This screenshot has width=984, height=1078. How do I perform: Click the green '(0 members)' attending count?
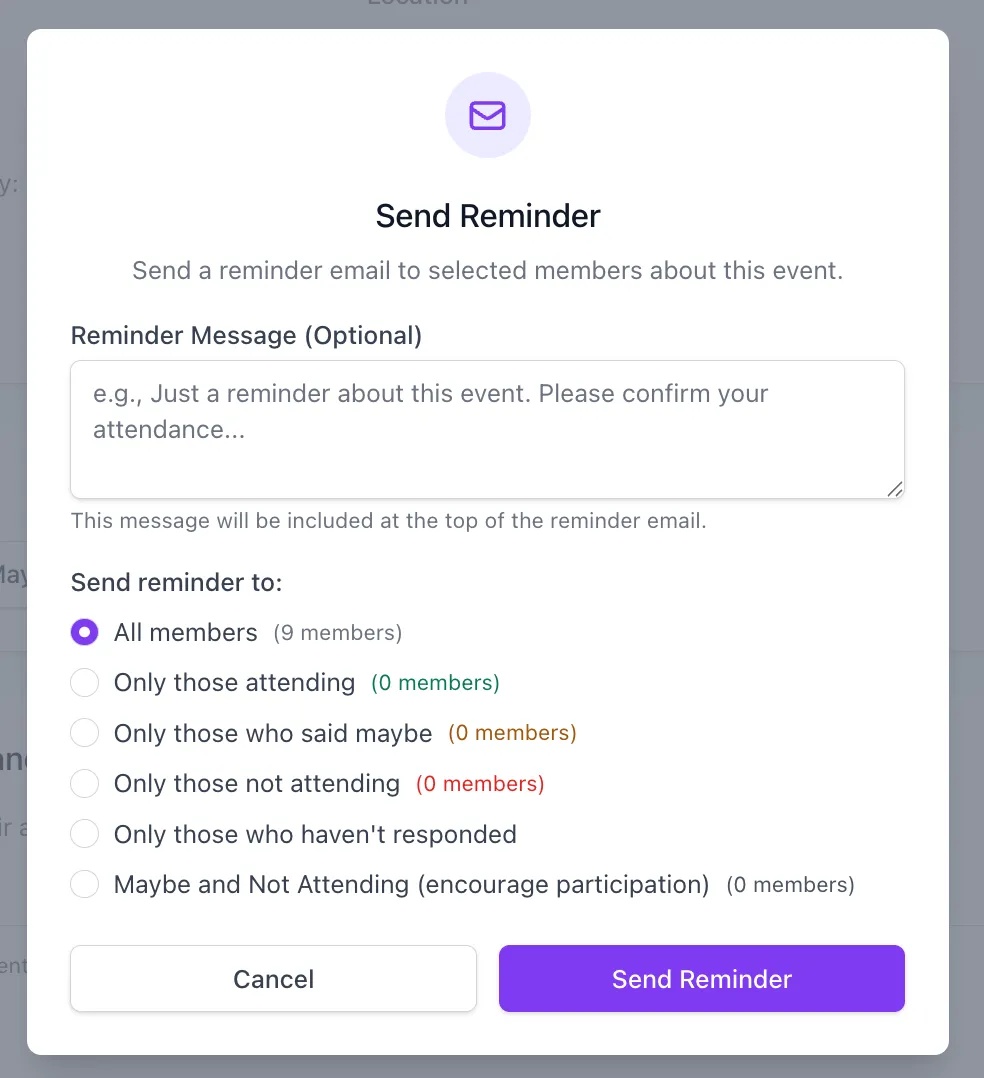[x=435, y=683]
